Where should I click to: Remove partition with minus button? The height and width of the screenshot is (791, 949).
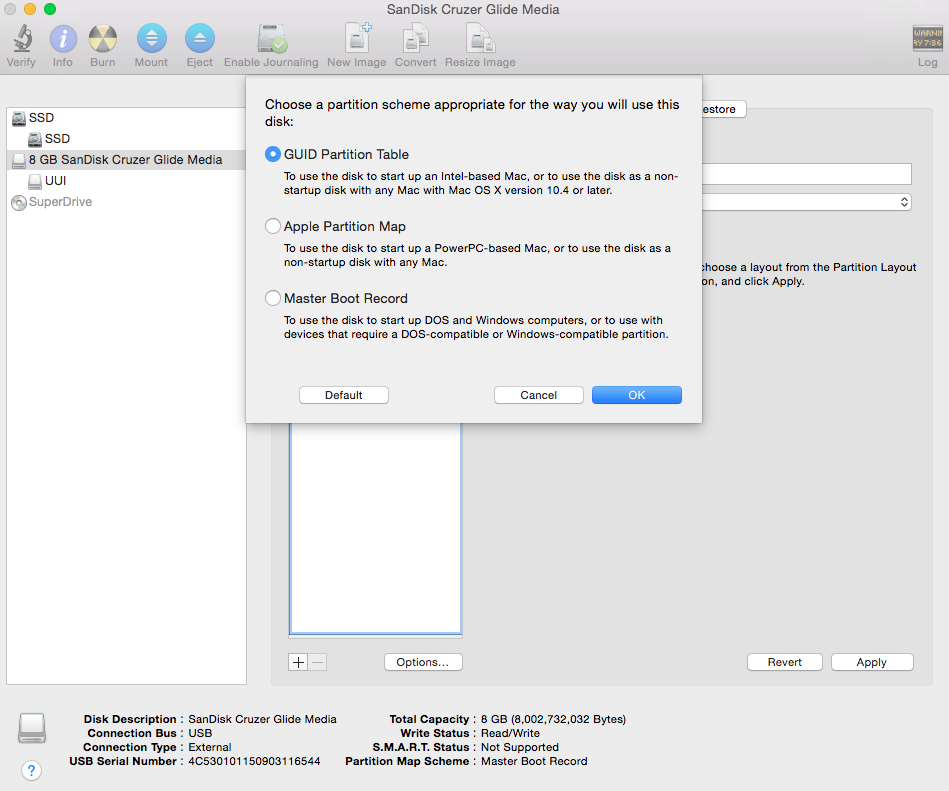pos(318,662)
